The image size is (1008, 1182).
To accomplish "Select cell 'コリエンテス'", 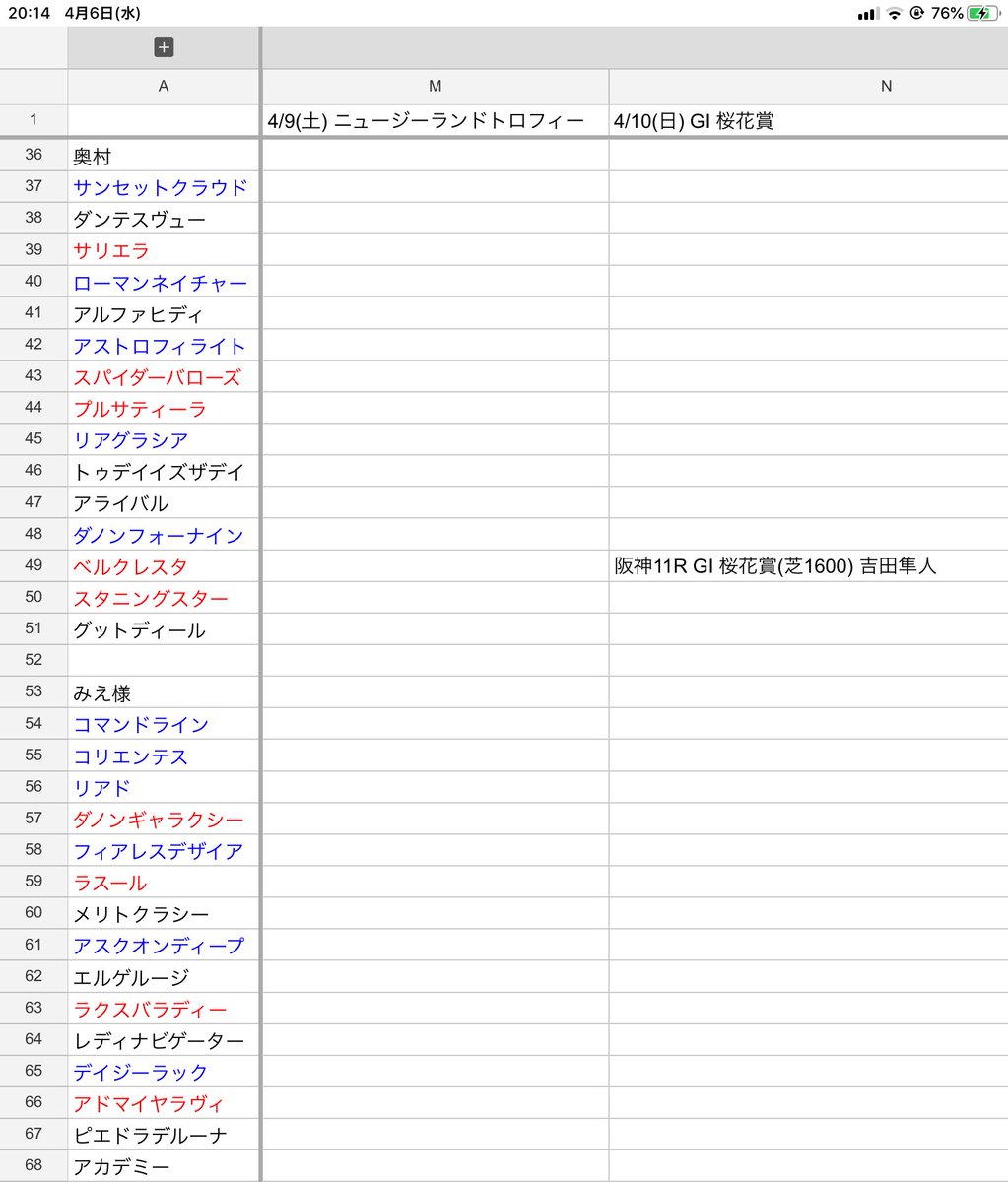I will click(164, 755).
